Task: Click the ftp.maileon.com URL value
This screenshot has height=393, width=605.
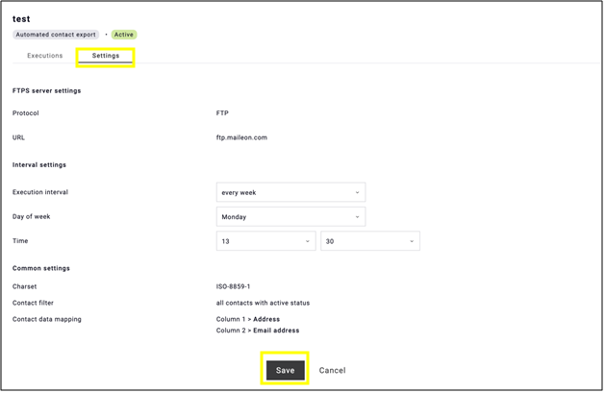Action: point(242,137)
